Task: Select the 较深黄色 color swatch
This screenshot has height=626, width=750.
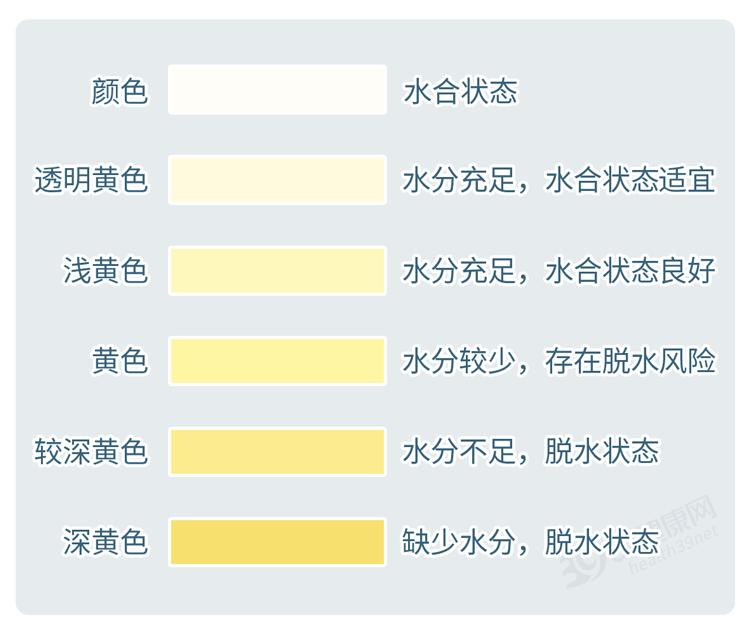Action: pyautogui.click(x=277, y=451)
